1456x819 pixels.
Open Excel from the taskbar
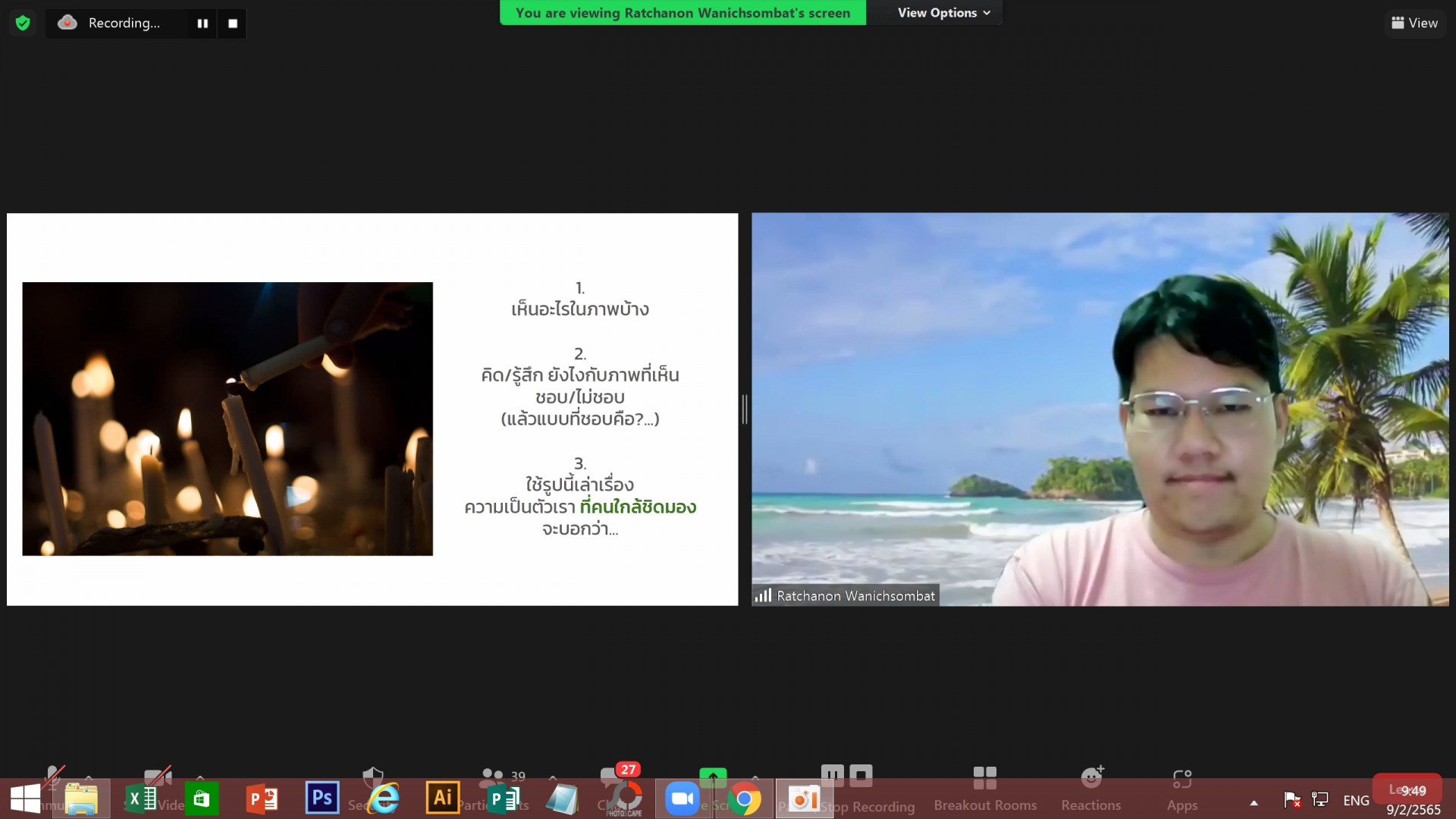pyautogui.click(x=141, y=799)
